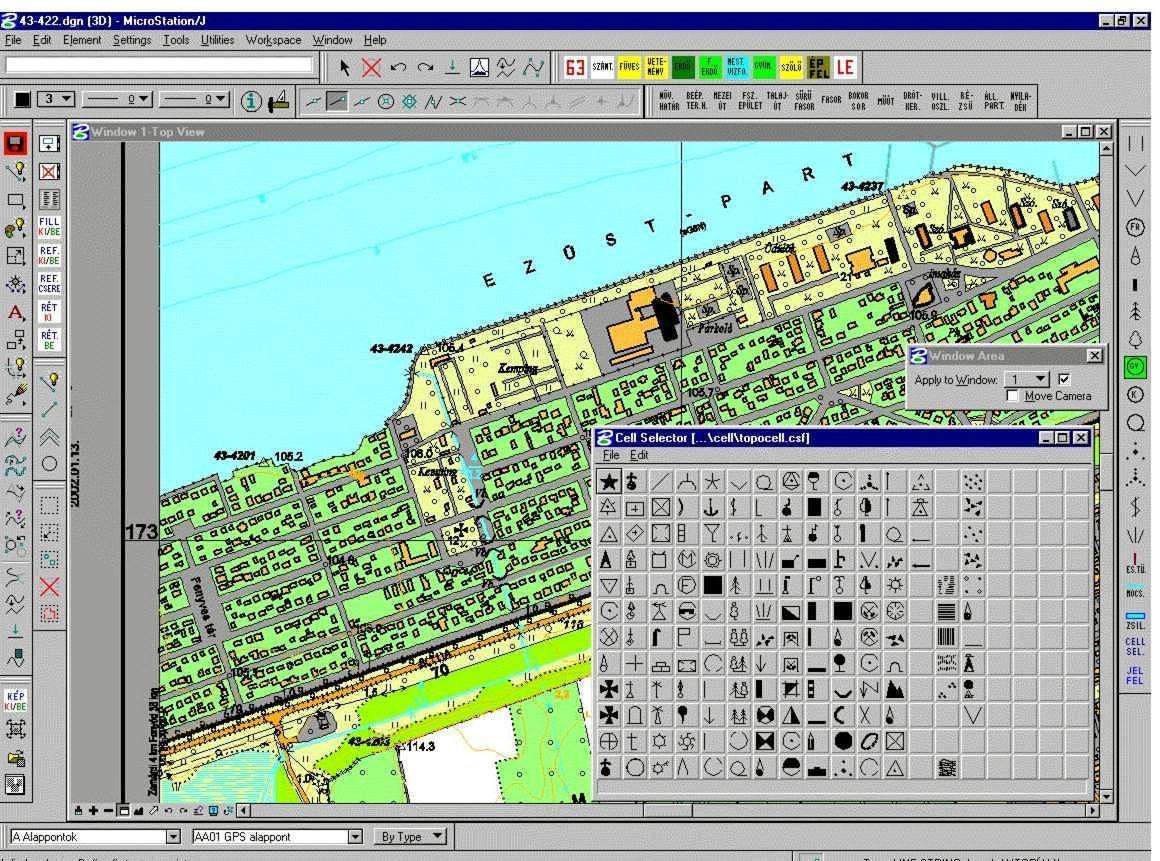Enable the Move Camera checkbox

(x=1013, y=396)
